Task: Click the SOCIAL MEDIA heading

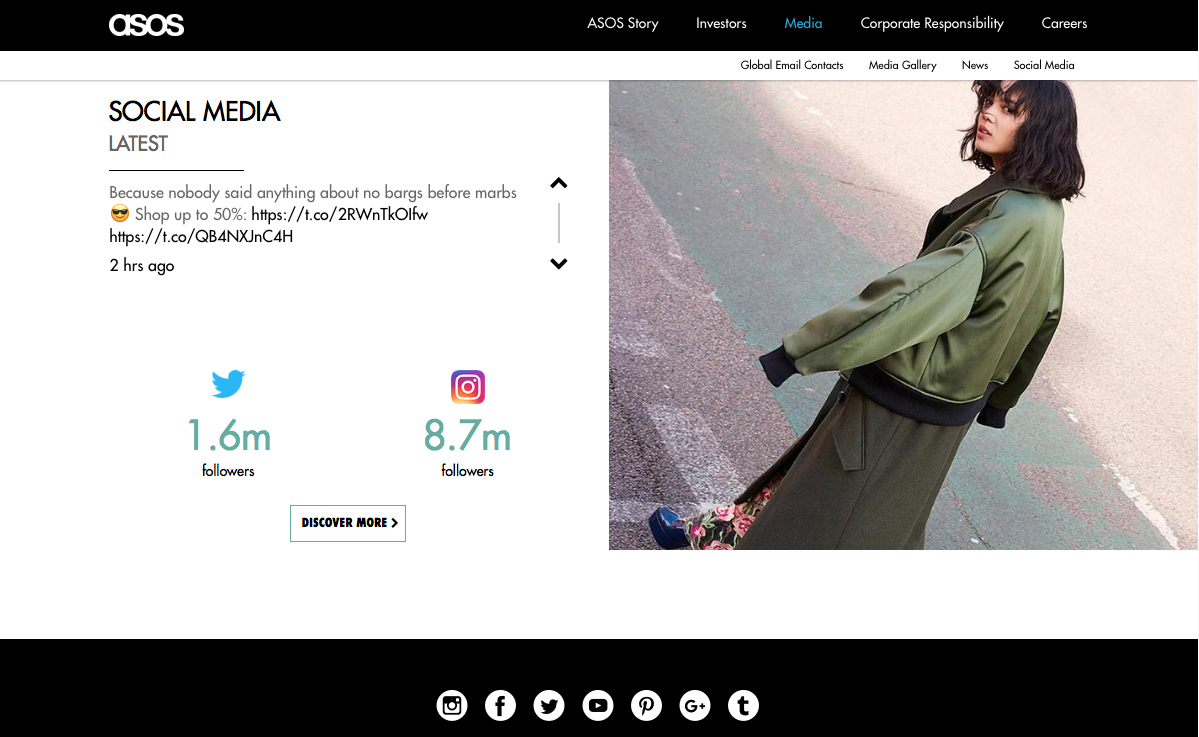Action: click(x=194, y=112)
